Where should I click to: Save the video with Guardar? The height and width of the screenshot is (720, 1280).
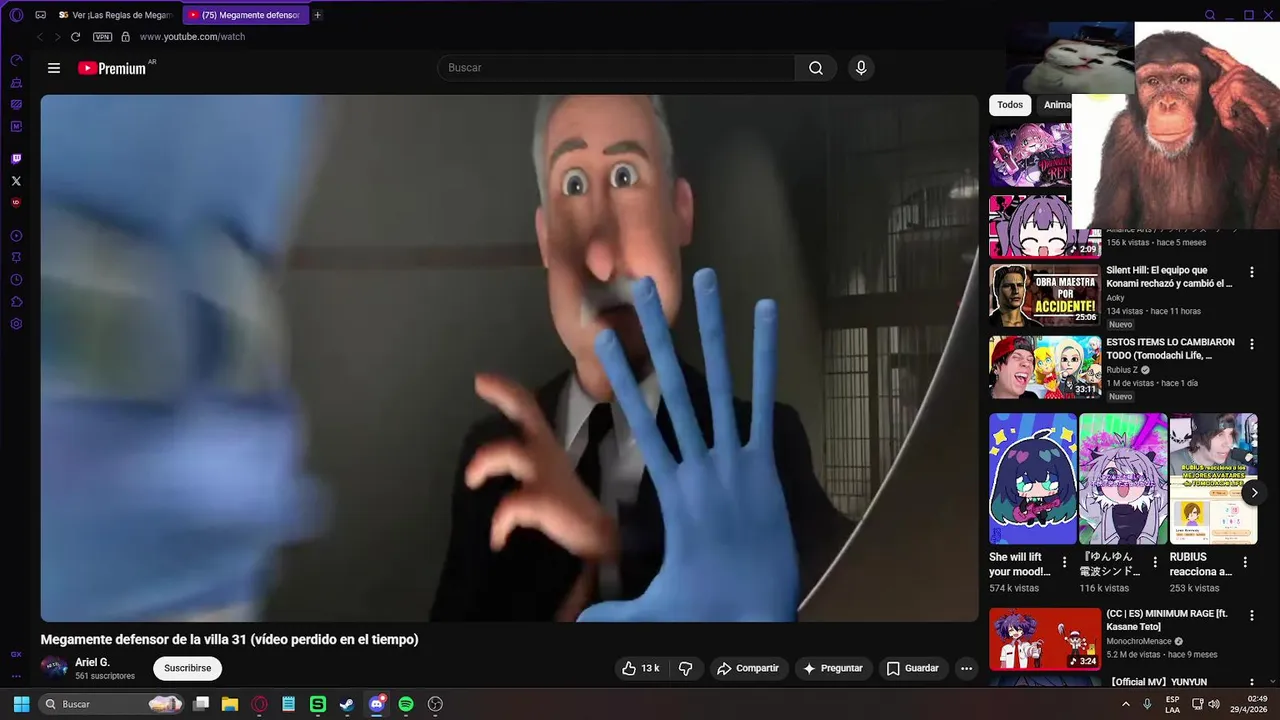(x=913, y=668)
